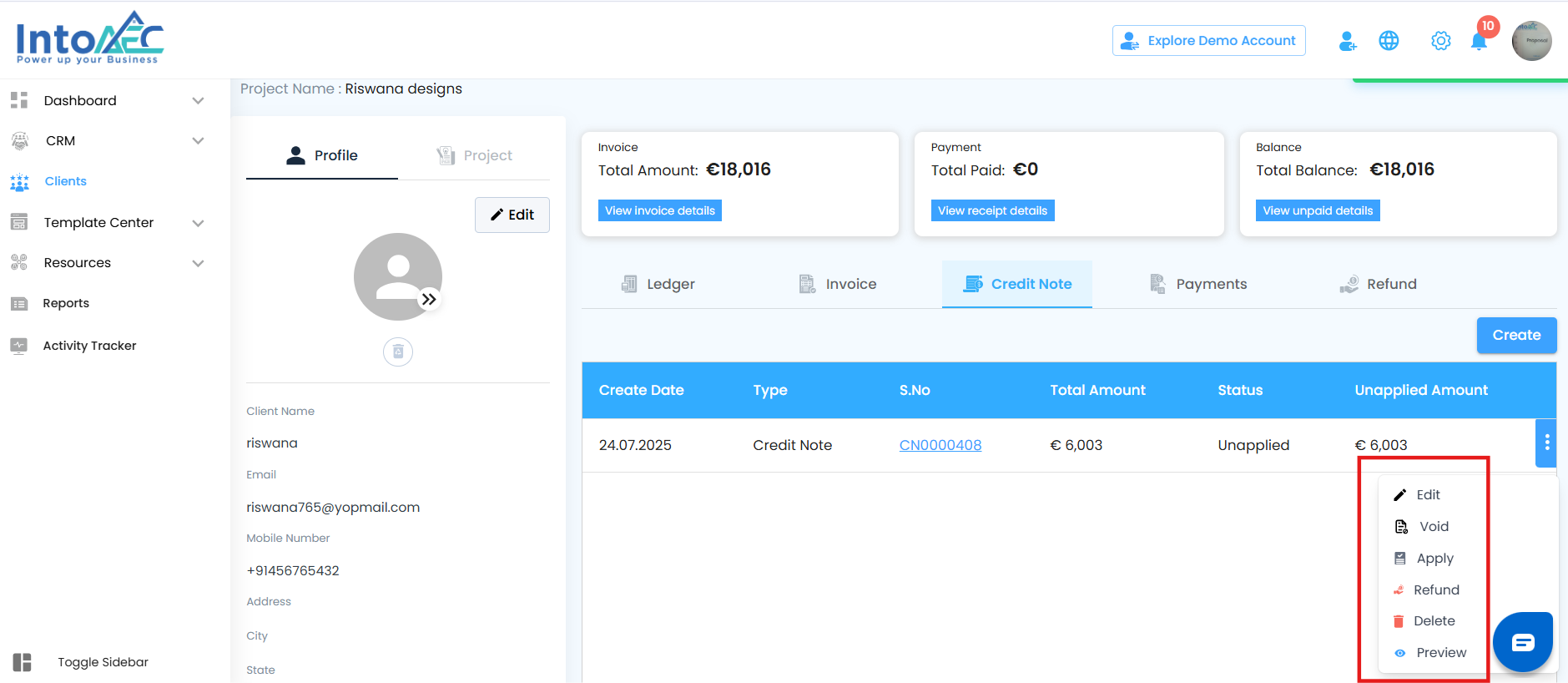Click the red Delete trash icon
Viewport: 1568px width, 683px height.
click(1399, 621)
